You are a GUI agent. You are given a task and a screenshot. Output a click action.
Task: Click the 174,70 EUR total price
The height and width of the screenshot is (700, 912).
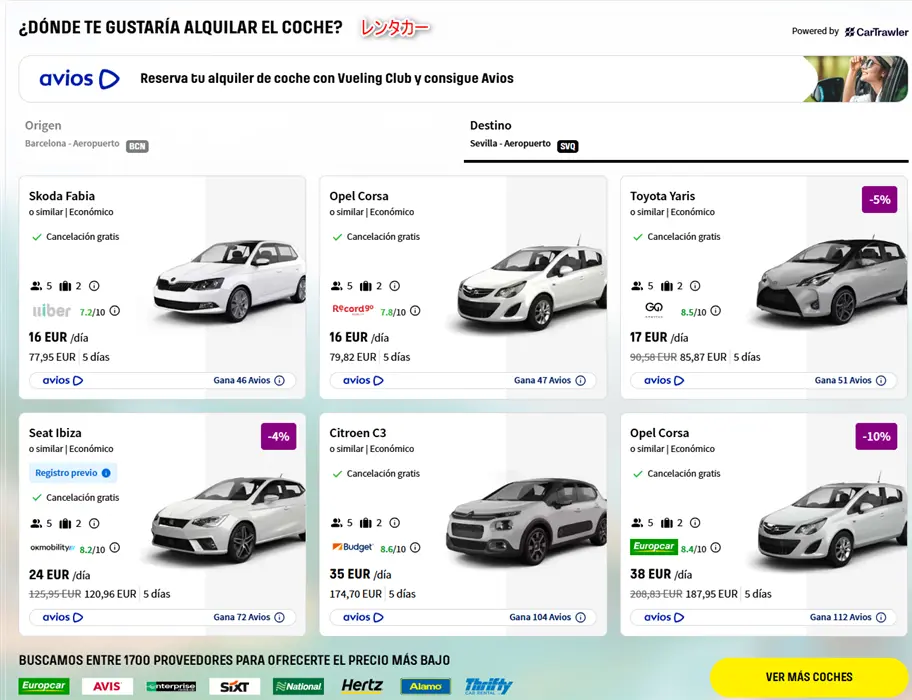pyautogui.click(x=356, y=594)
